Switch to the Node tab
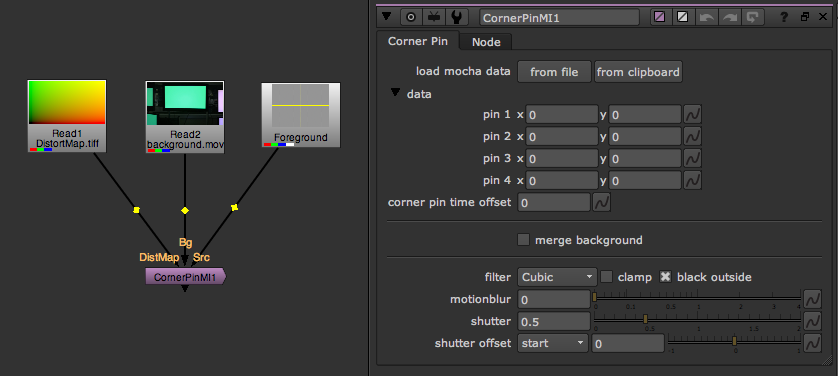 click(x=486, y=42)
